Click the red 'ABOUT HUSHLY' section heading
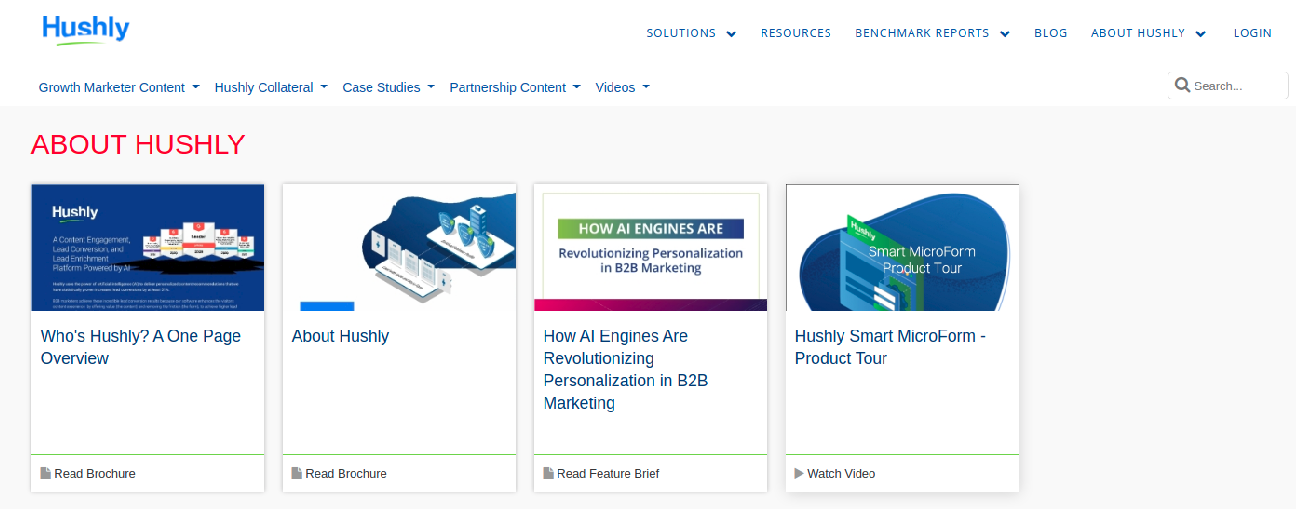This screenshot has height=509, width=1296. tap(138, 145)
